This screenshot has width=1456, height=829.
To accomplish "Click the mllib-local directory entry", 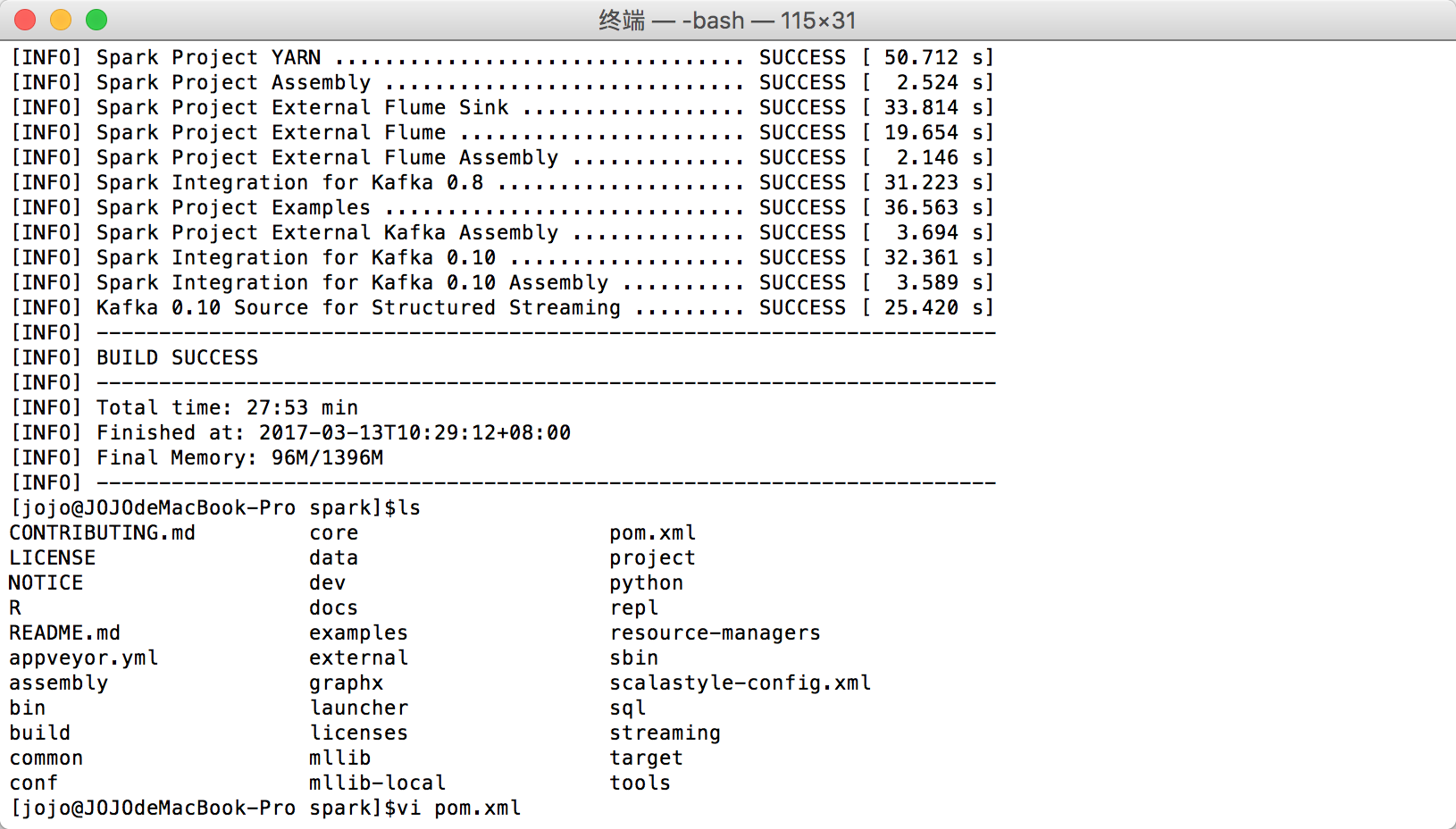I will point(377,783).
